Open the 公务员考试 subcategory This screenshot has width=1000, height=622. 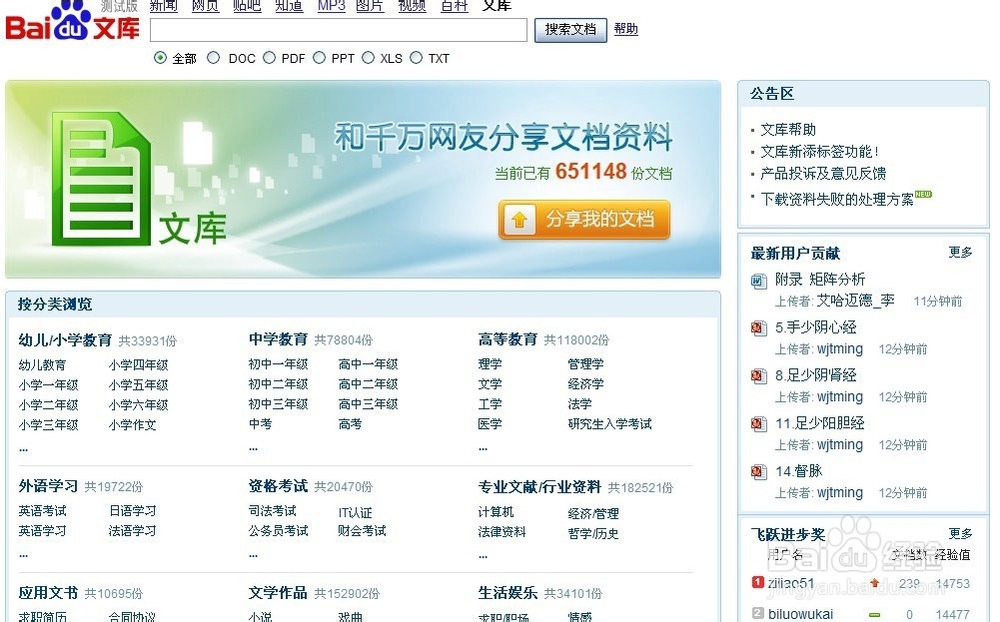point(278,531)
